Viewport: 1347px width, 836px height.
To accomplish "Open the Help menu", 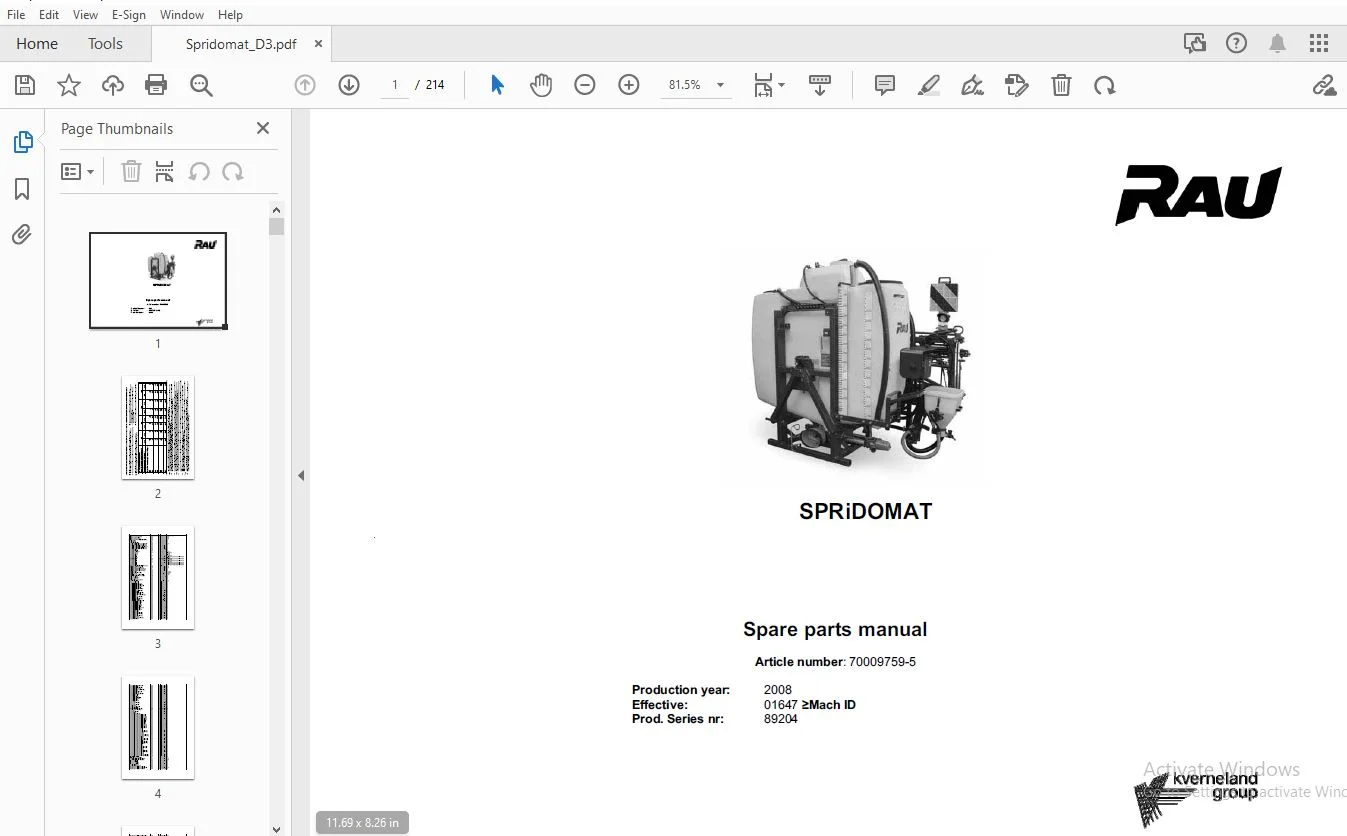I will (230, 14).
